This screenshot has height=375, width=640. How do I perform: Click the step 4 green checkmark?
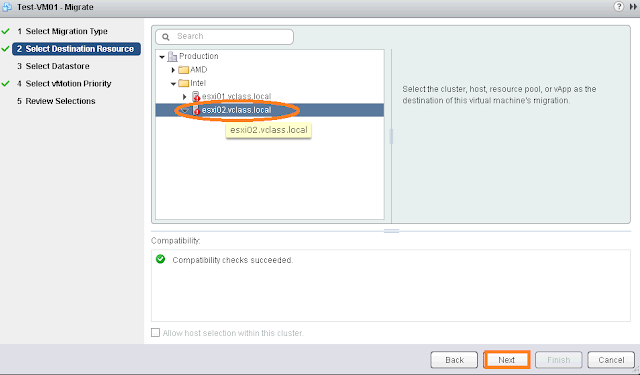coord(5,84)
